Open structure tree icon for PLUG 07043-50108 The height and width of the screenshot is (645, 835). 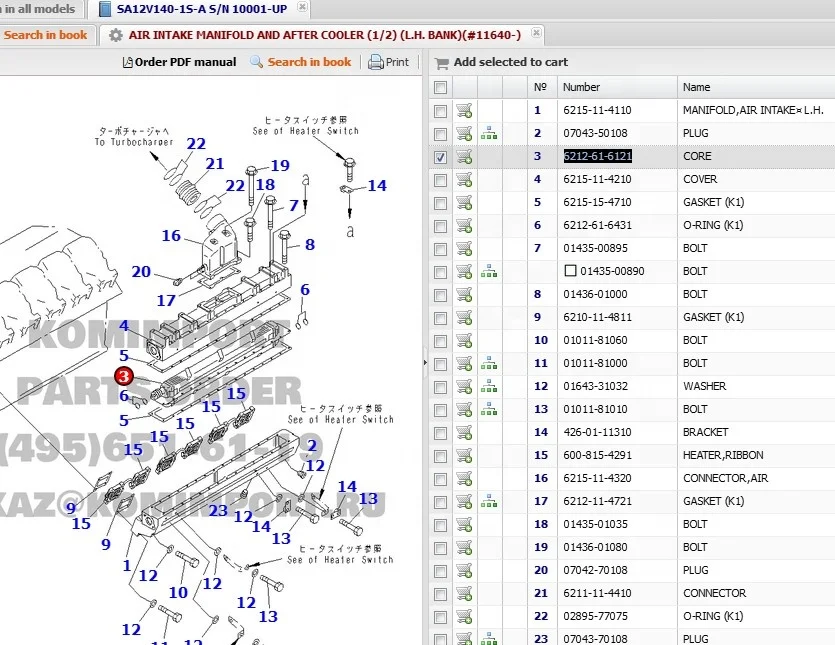(x=489, y=133)
